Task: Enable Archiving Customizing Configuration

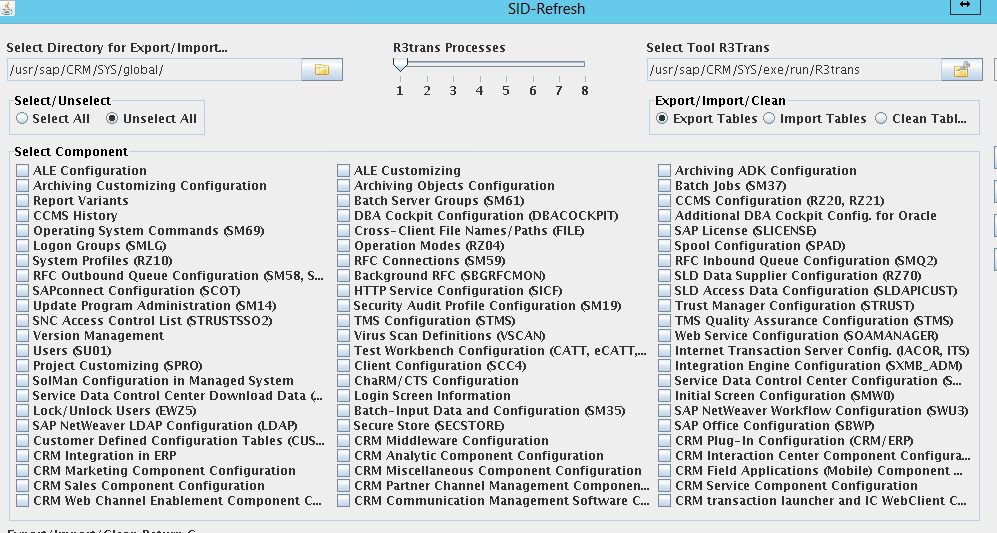Action: point(23,186)
